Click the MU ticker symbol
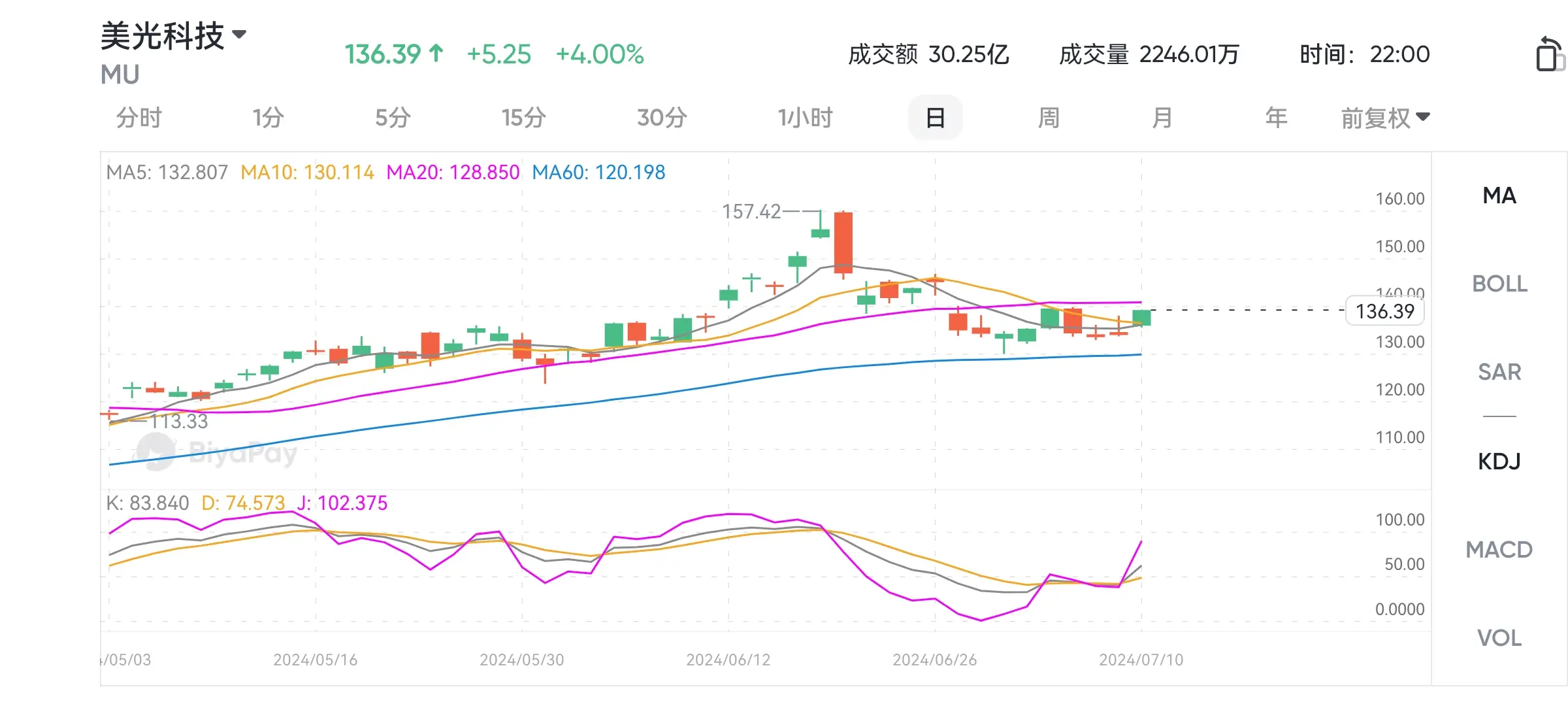 (x=120, y=75)
